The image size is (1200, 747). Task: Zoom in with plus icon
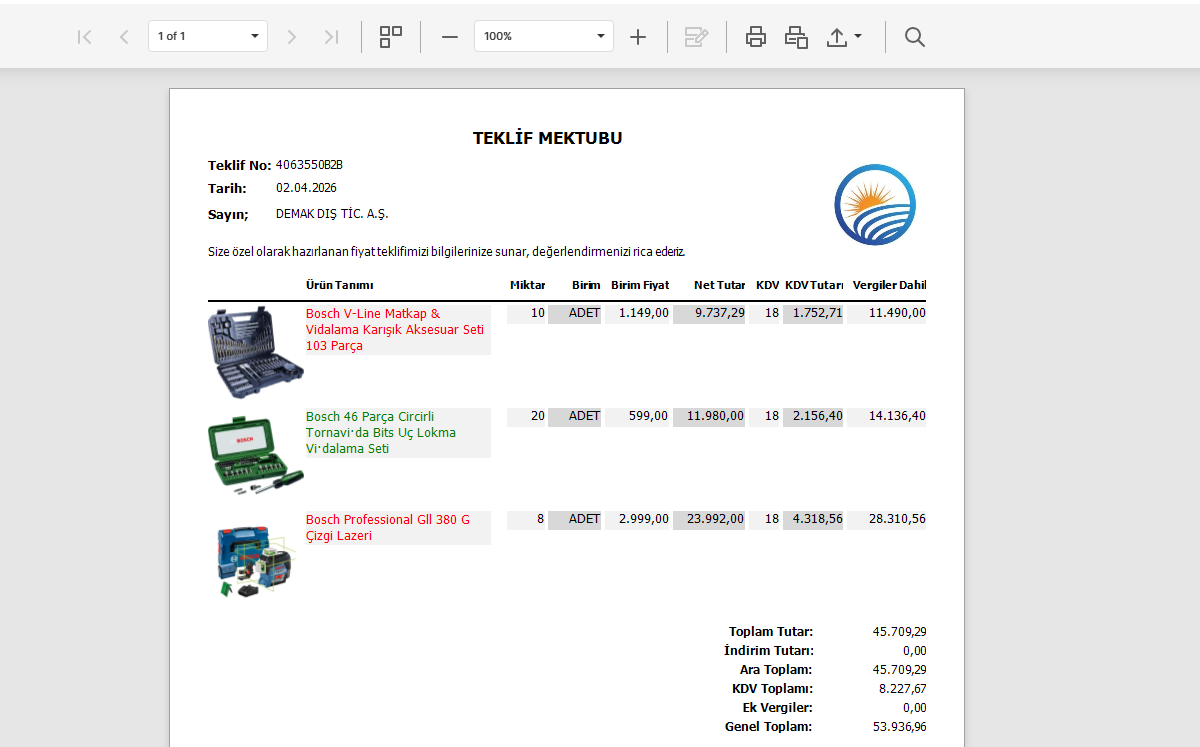point(638,37)
